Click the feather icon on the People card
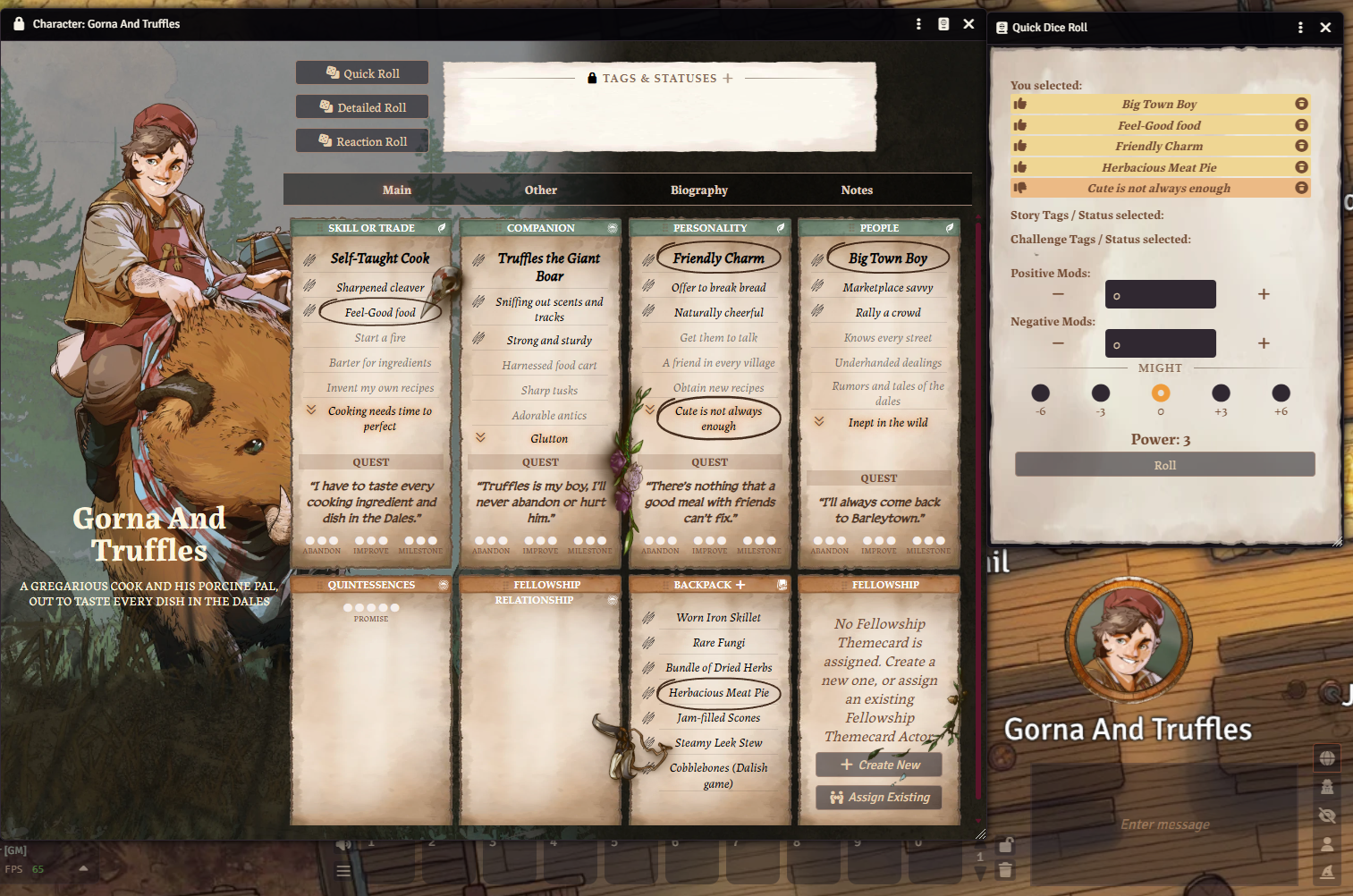The width and height of the screenshot is (1353, 896). pyautogui.click(x=950, y=228)
